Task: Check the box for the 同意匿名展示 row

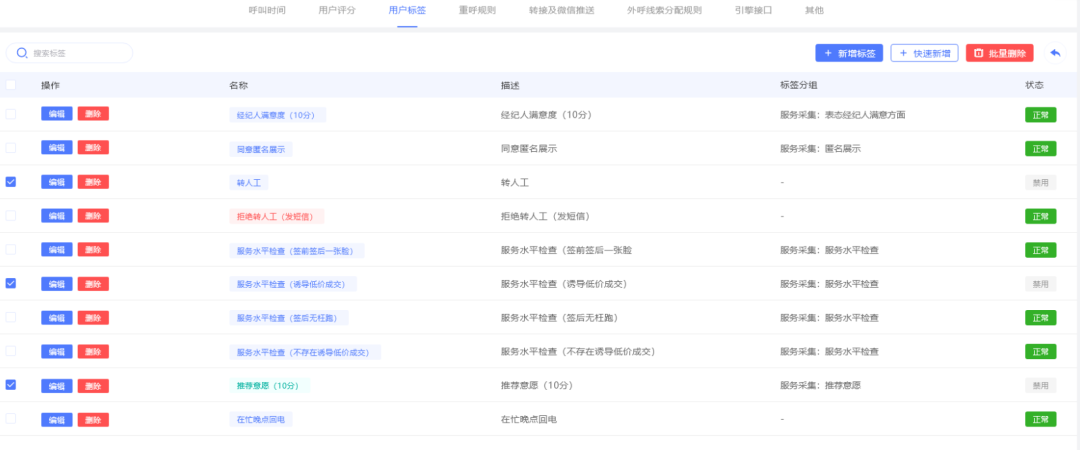Action: [x=11, y=147]
